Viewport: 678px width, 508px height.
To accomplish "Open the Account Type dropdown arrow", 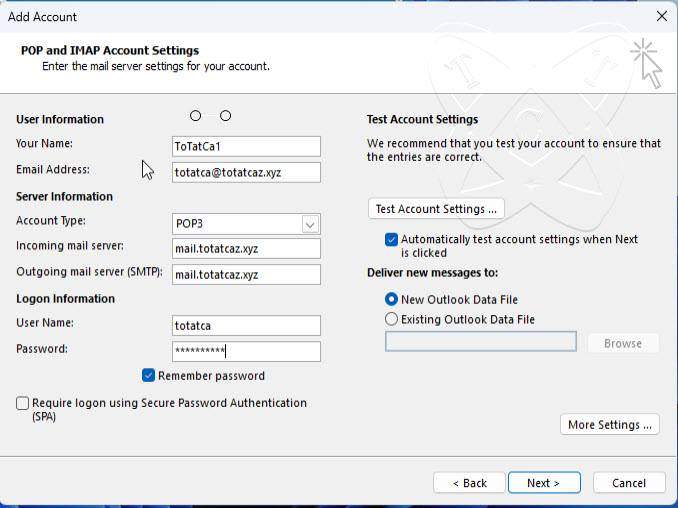I will [310, 224].
